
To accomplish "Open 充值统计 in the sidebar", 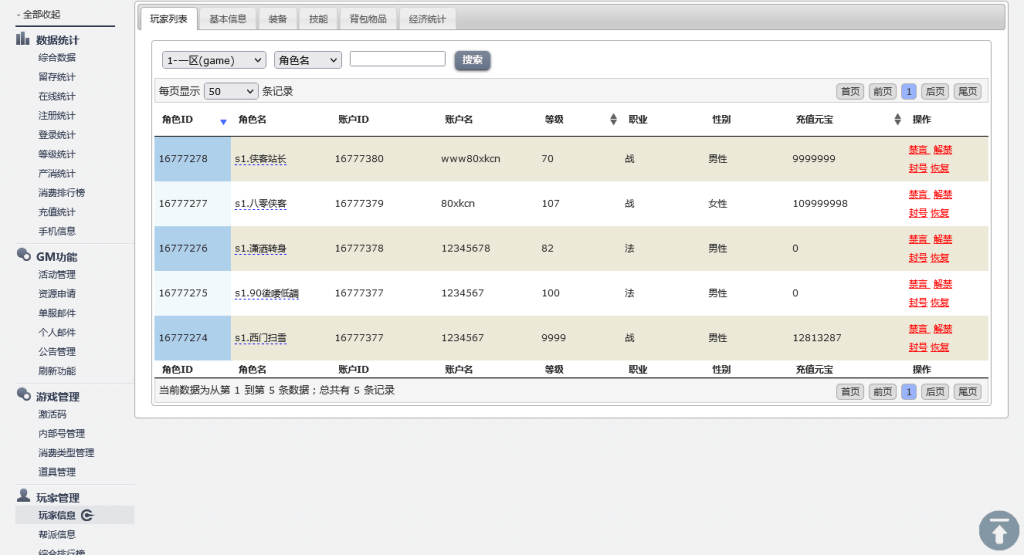I will [x=57, y=212].
